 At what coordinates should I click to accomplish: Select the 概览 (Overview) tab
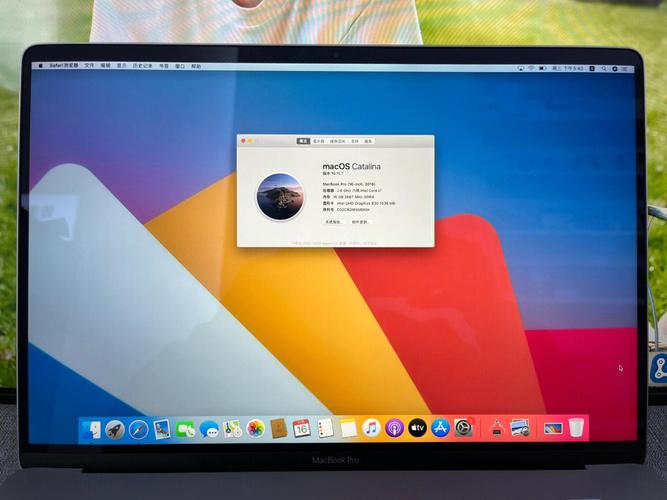pos(303,141)
